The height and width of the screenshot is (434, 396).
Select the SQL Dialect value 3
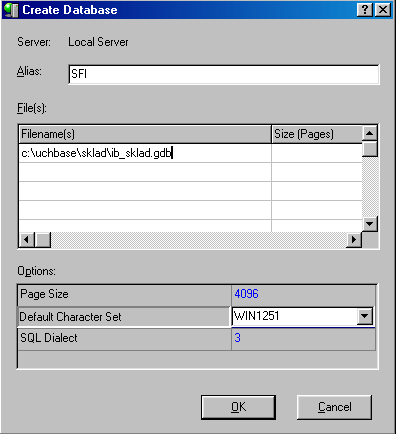tap(237, 338)
